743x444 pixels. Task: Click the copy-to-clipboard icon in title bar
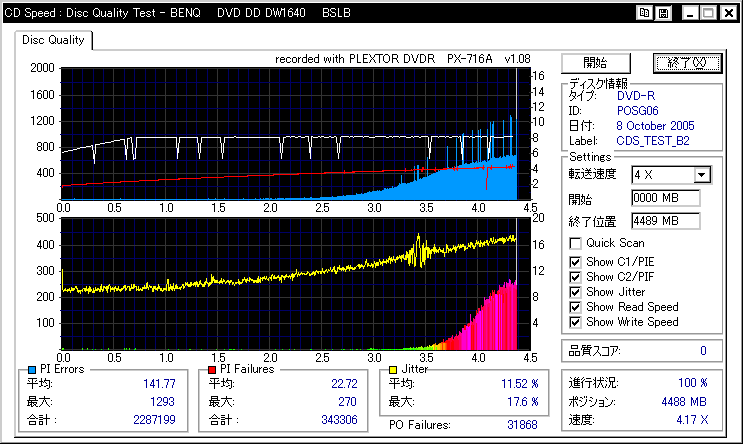(645, 13)
